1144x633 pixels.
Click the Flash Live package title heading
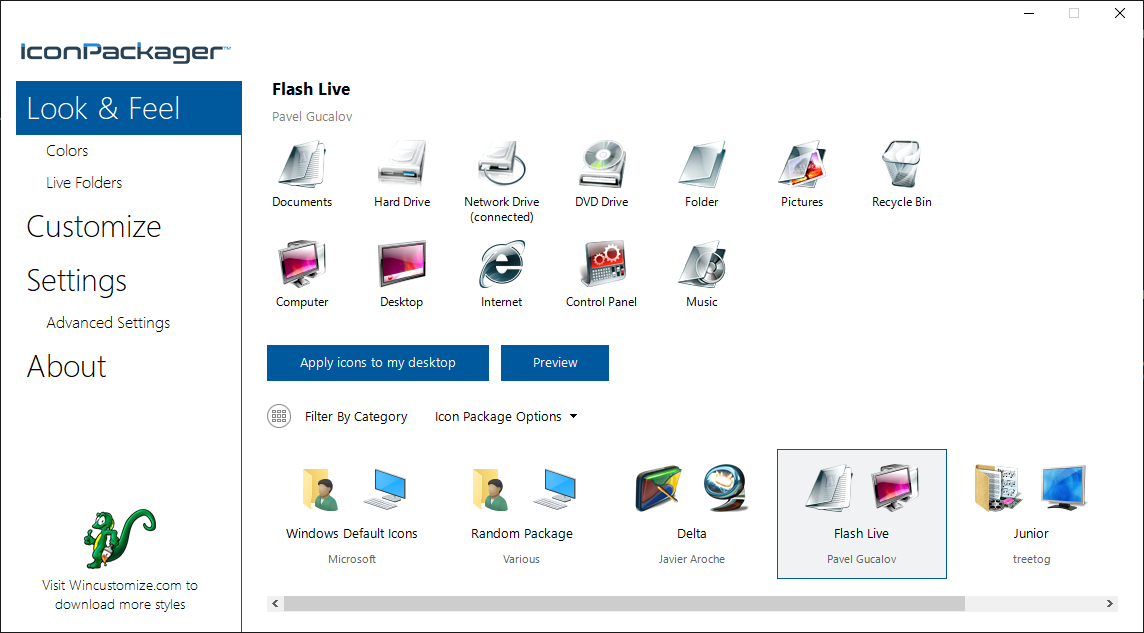pyautogui.click(x=311, y=89)
